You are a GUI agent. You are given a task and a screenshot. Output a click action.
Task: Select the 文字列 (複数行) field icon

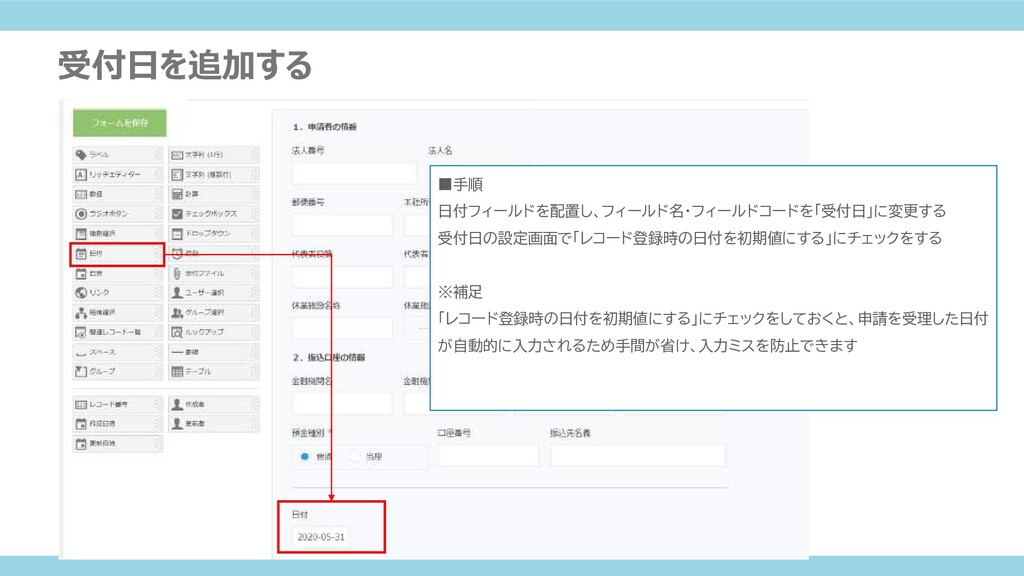tap(177, 174)
